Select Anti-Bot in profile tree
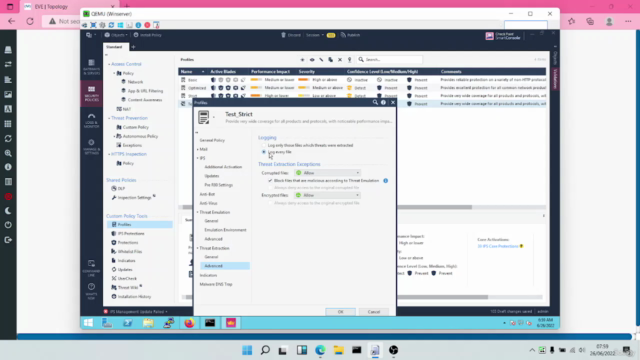 (x=207, y=194)
